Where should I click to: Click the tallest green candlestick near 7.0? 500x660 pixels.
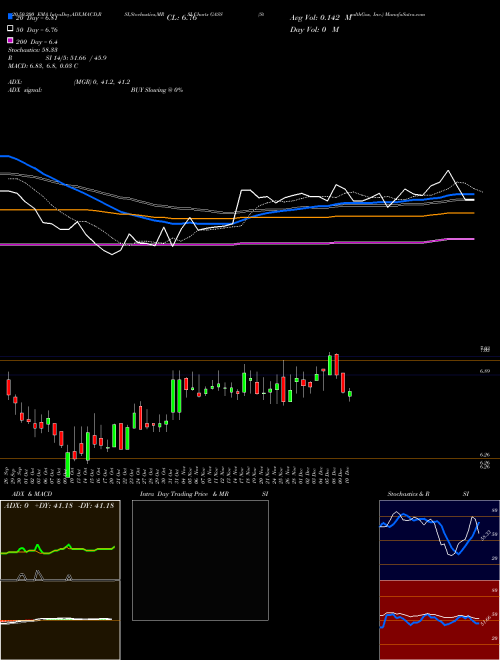coord(330,365)
